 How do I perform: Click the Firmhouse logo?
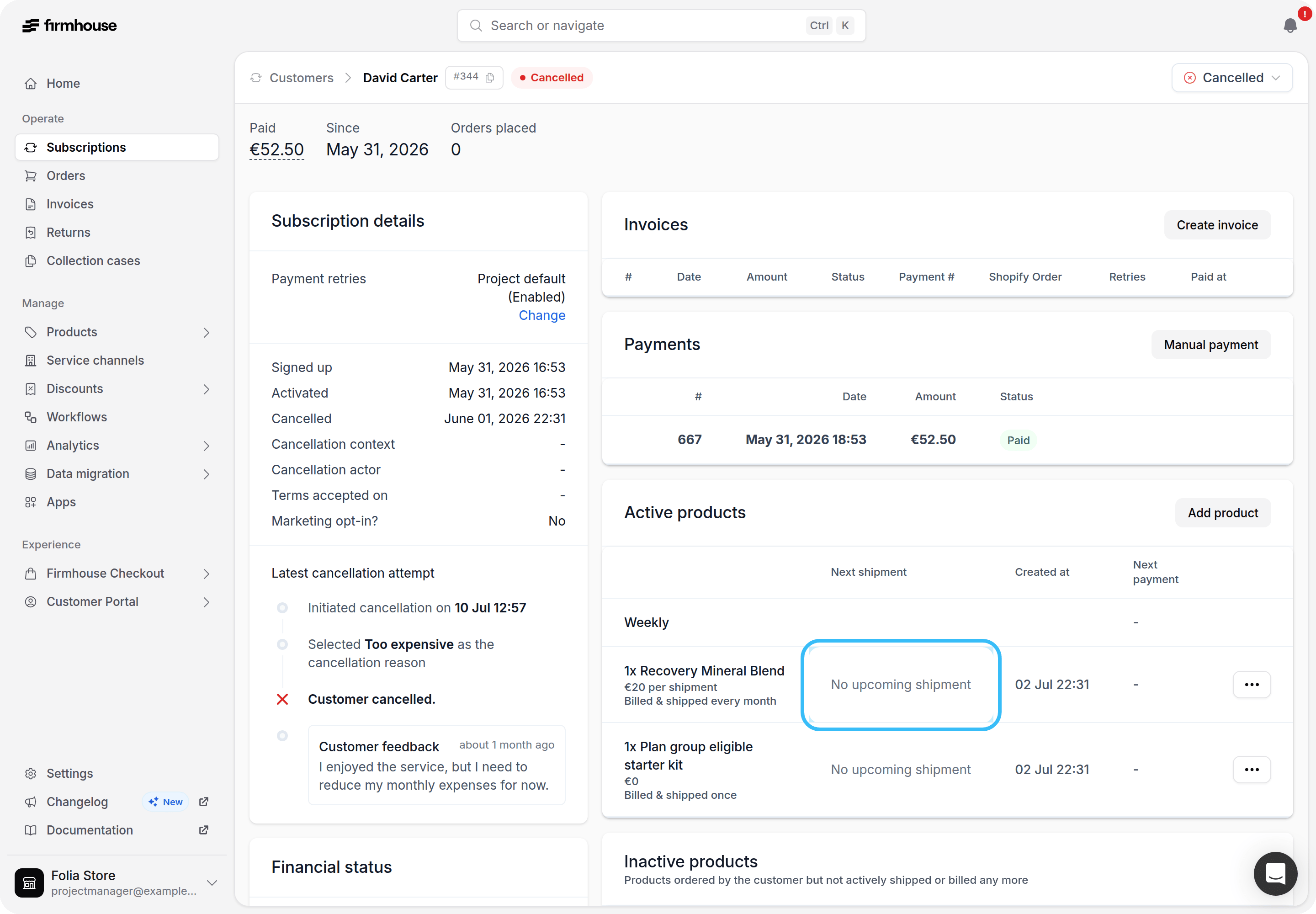[69, 25]
